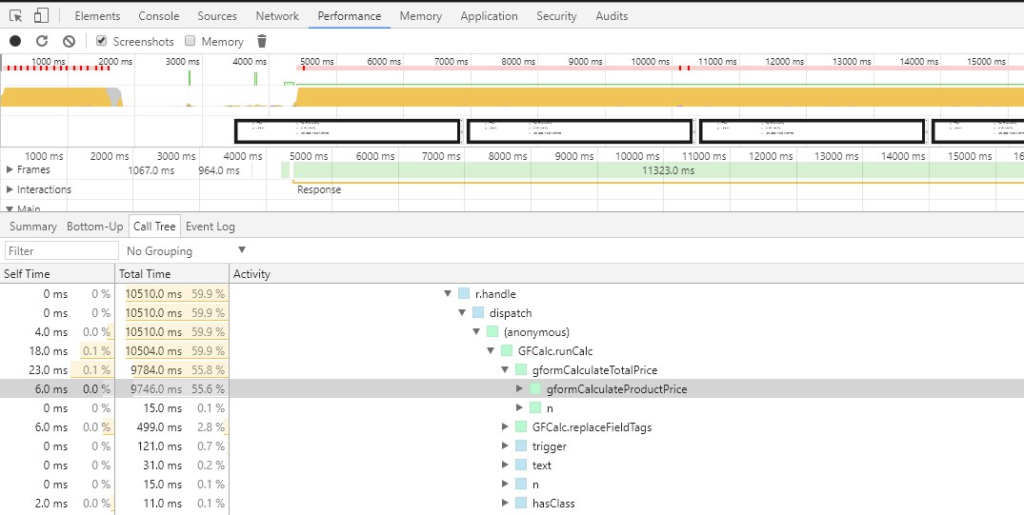The image size is (1024, 515).
Task: Expand the trigger tree node
Action: (x=505, y=446)
